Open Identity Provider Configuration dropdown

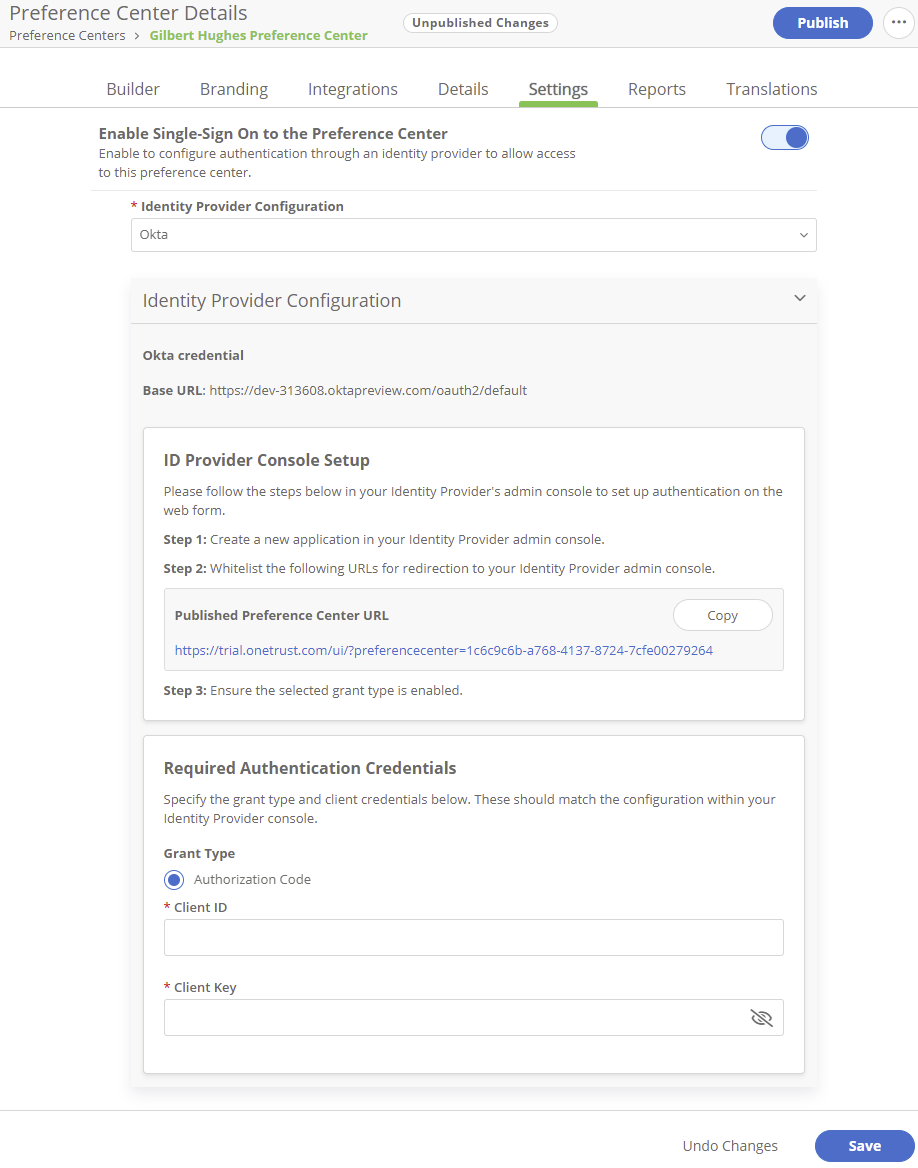coord(473,235)
